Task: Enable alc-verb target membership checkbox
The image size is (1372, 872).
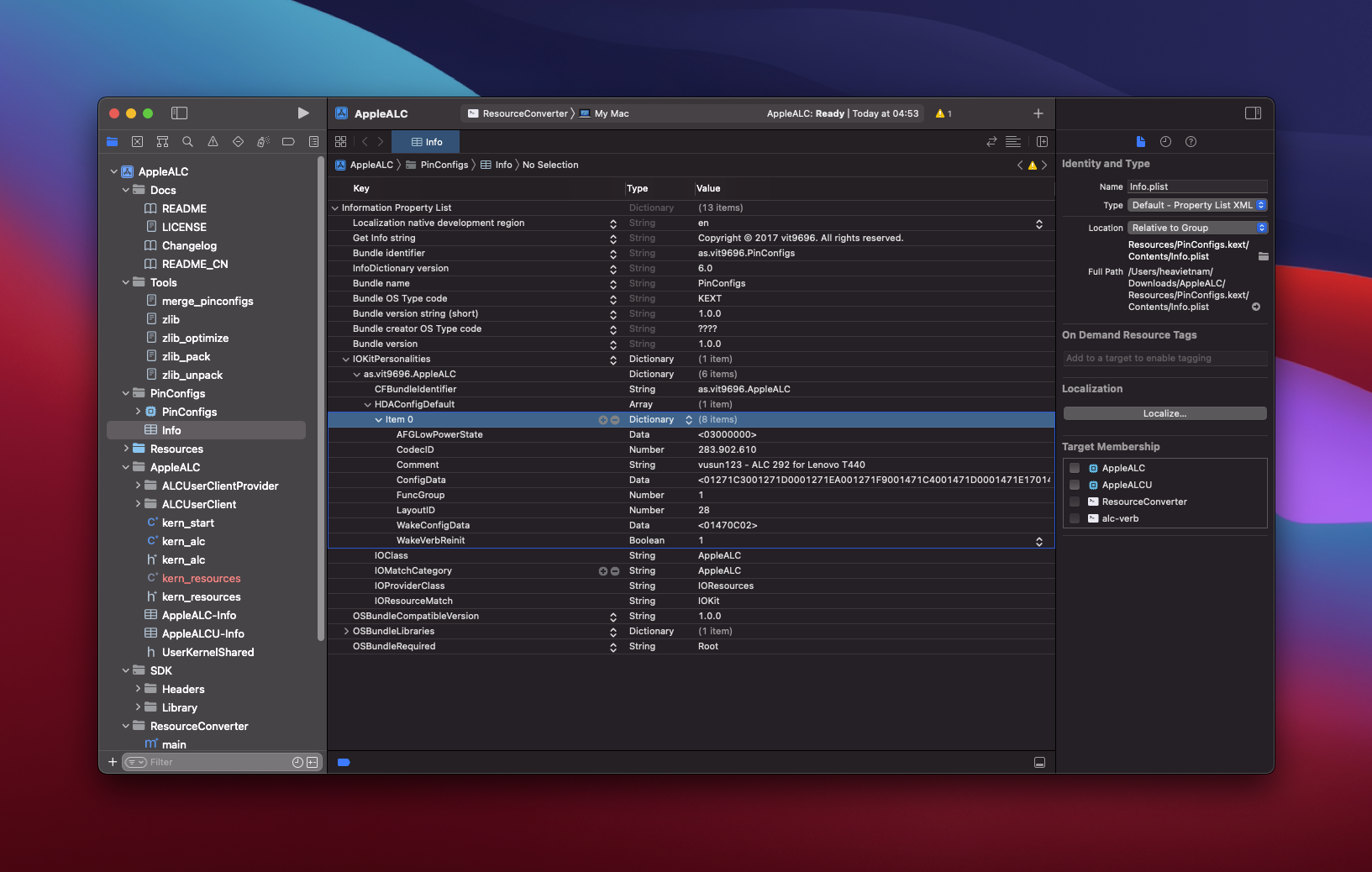Action: 1075,519
